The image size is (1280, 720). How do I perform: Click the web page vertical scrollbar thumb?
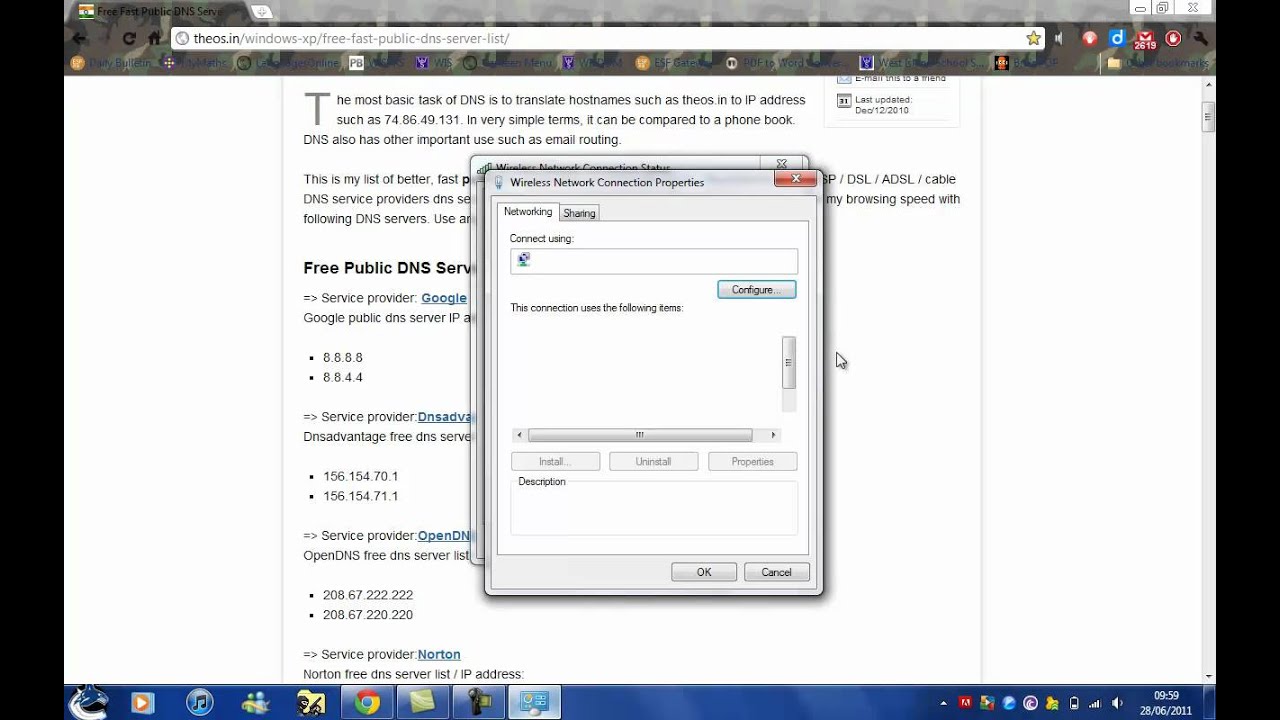pos(1208,116)
